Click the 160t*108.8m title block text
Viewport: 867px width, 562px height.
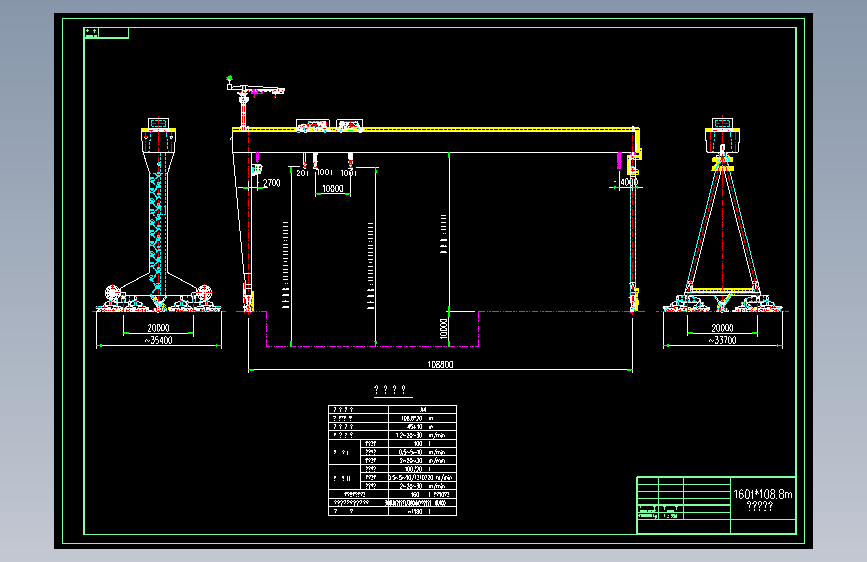tap(762, 494)
